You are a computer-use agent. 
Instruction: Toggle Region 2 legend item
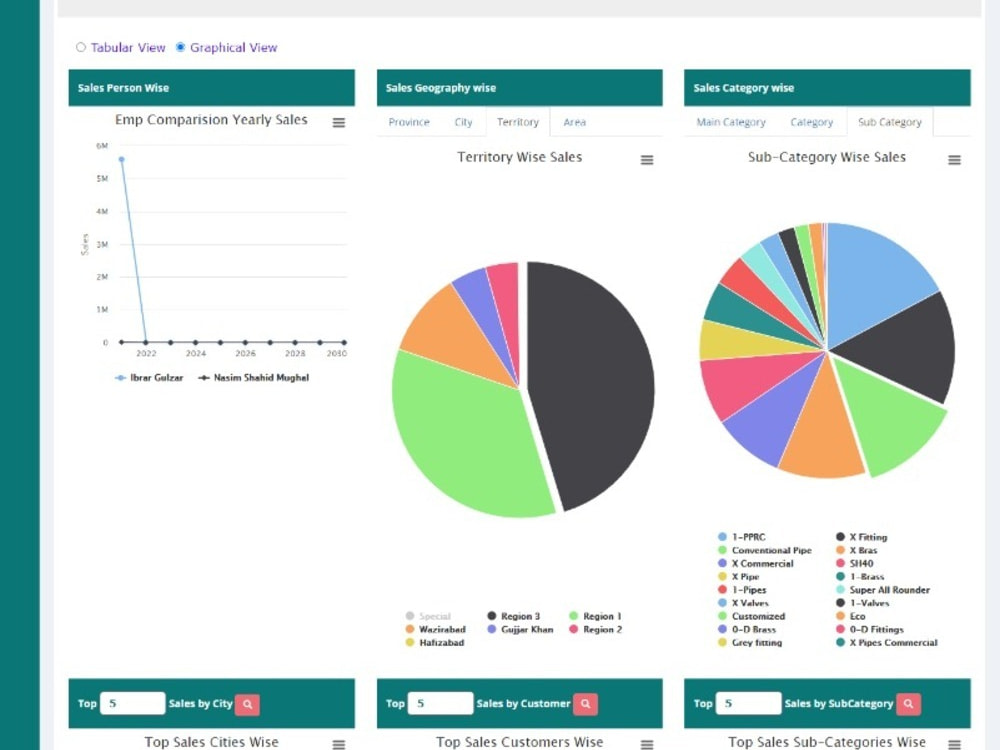(596, 629)
